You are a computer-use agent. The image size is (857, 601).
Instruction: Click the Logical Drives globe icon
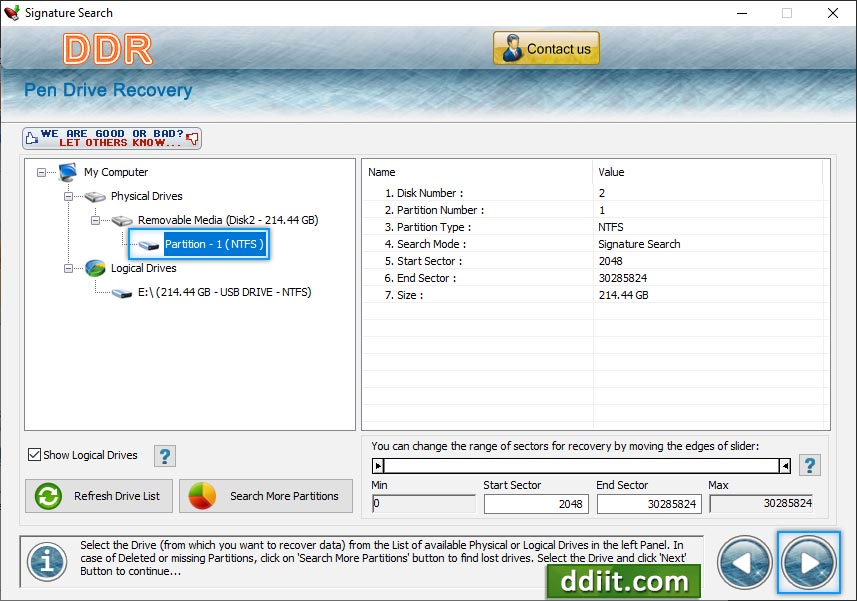[x=95, y=268]
